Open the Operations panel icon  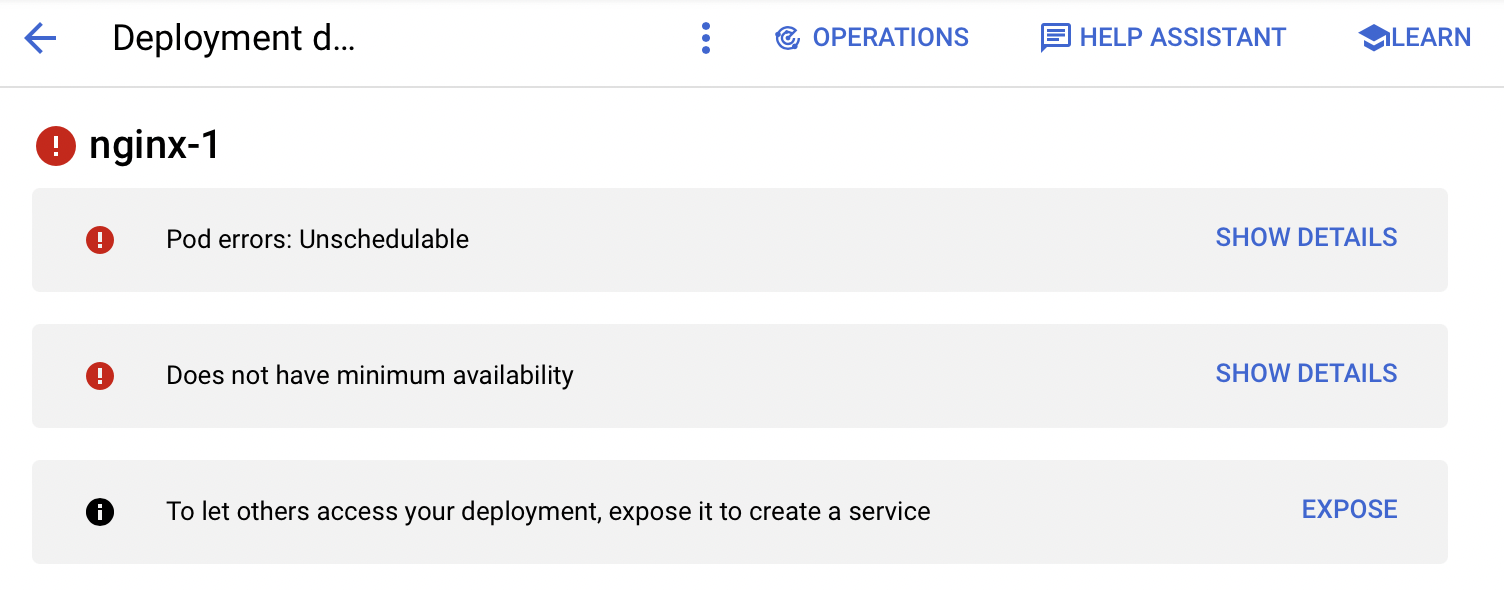[x=789, y=37]
